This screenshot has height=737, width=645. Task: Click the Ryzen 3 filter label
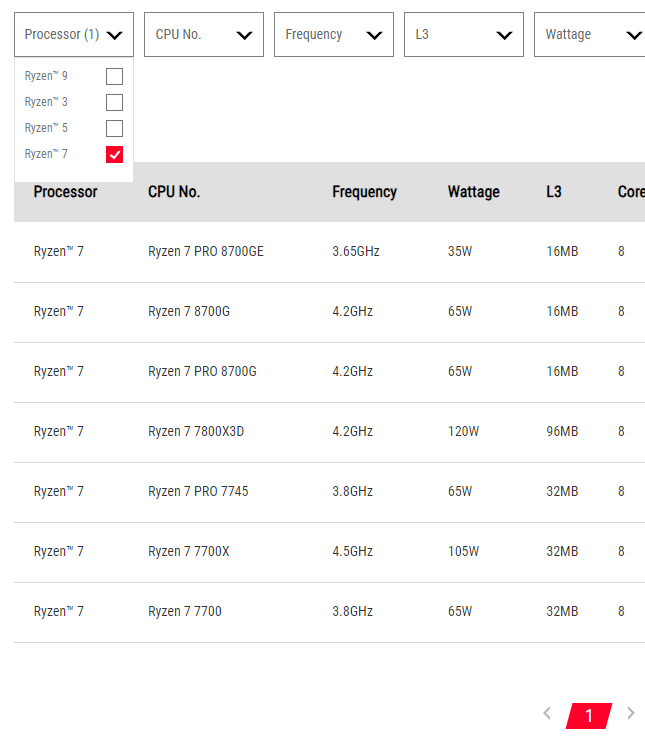[46, 102]
